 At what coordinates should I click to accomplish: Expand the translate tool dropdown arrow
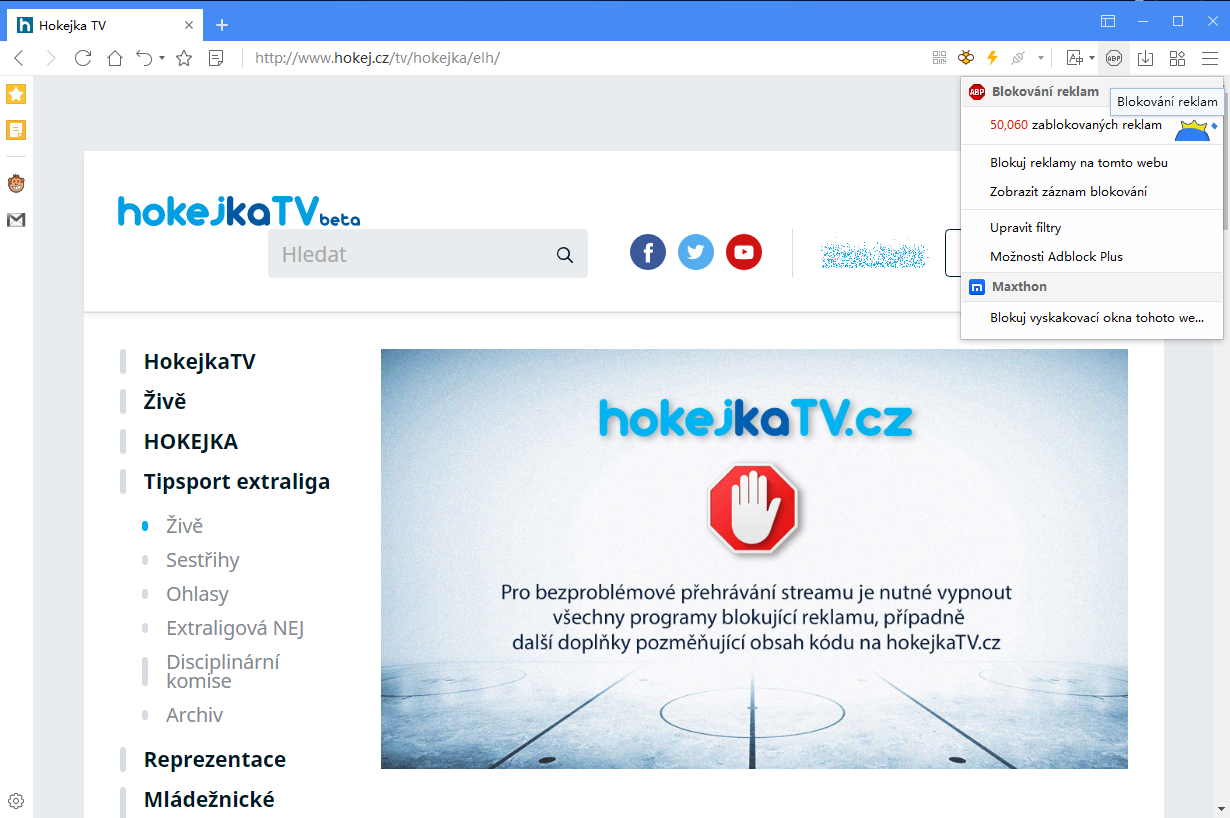1091,58
